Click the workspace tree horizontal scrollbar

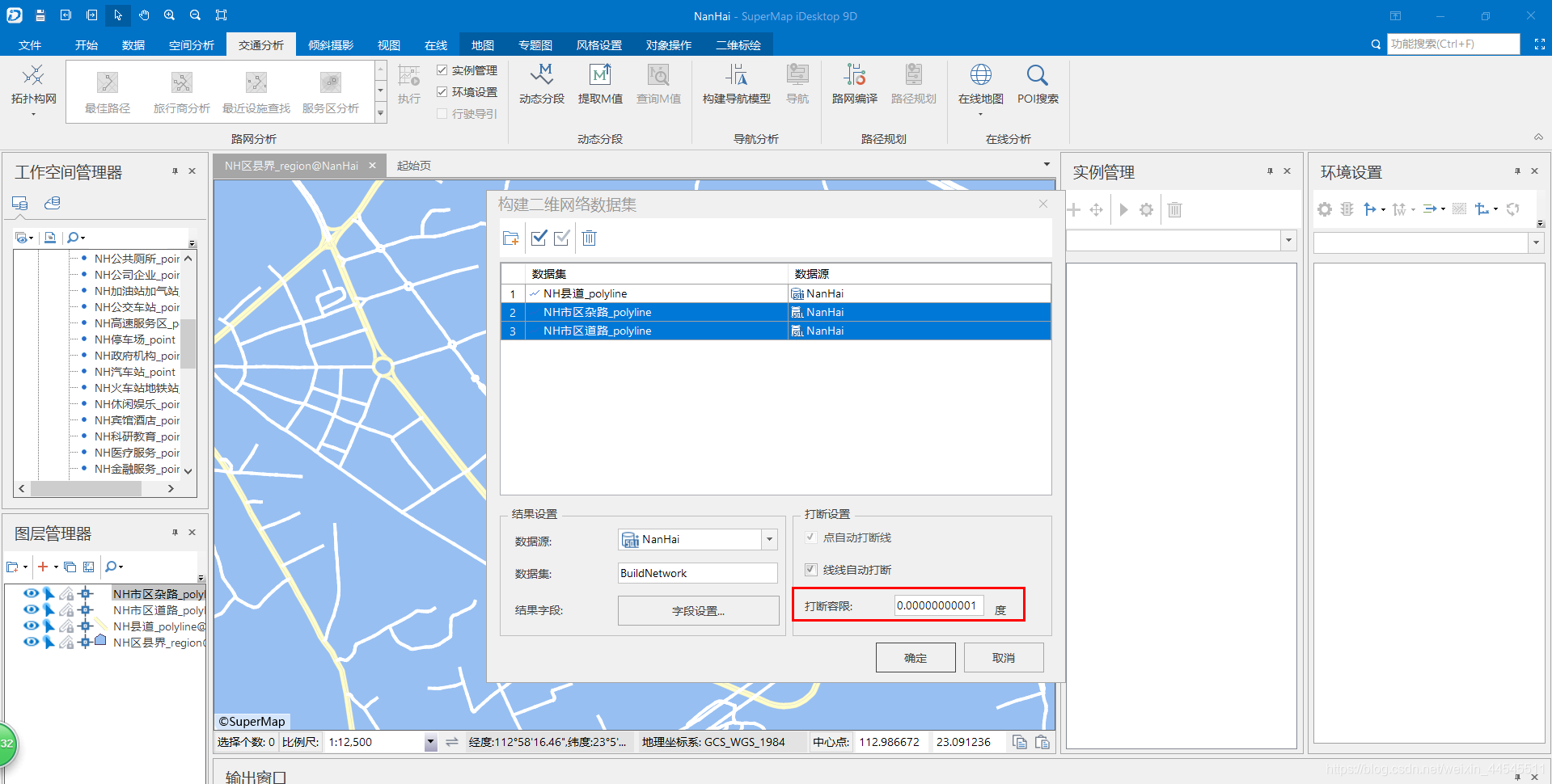pyautogui.click(x=95, y=488)
